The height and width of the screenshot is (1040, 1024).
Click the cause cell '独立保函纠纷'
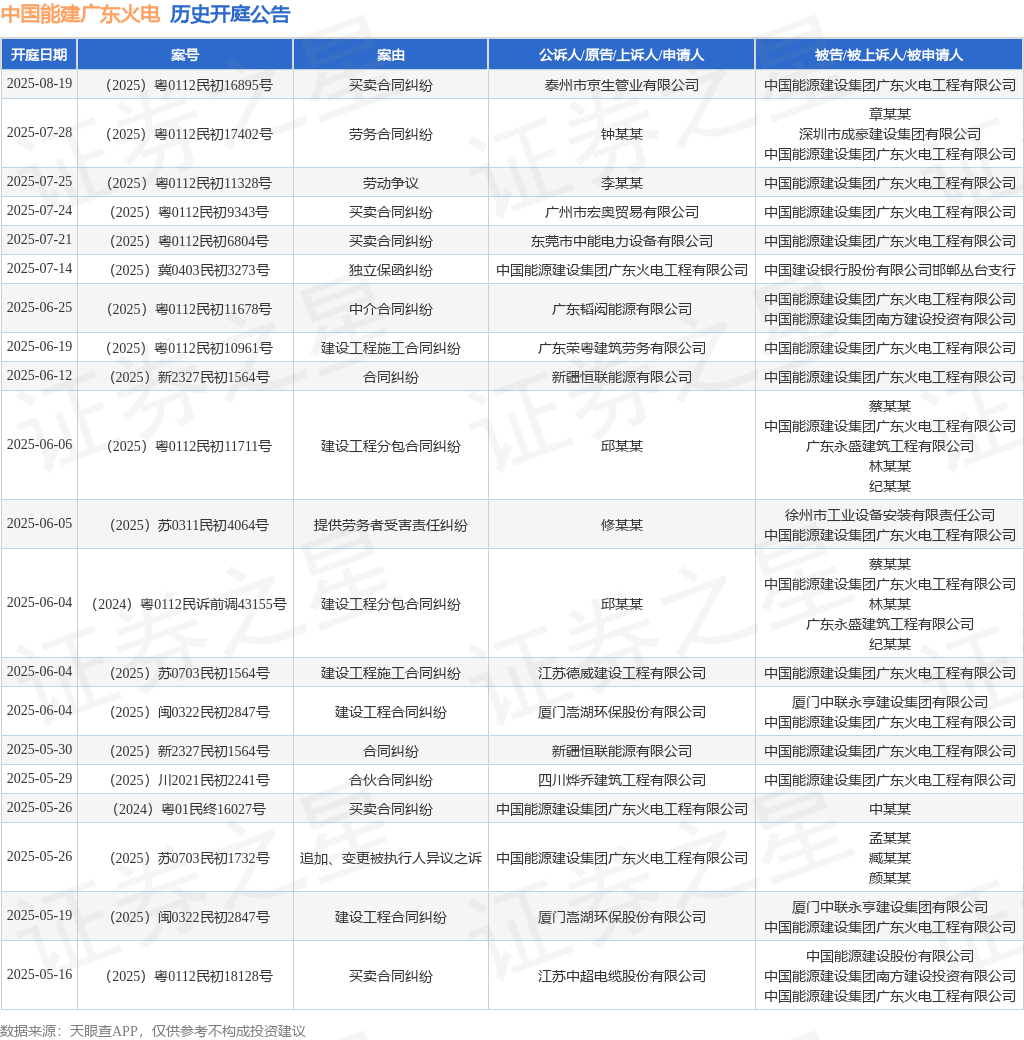391,271
